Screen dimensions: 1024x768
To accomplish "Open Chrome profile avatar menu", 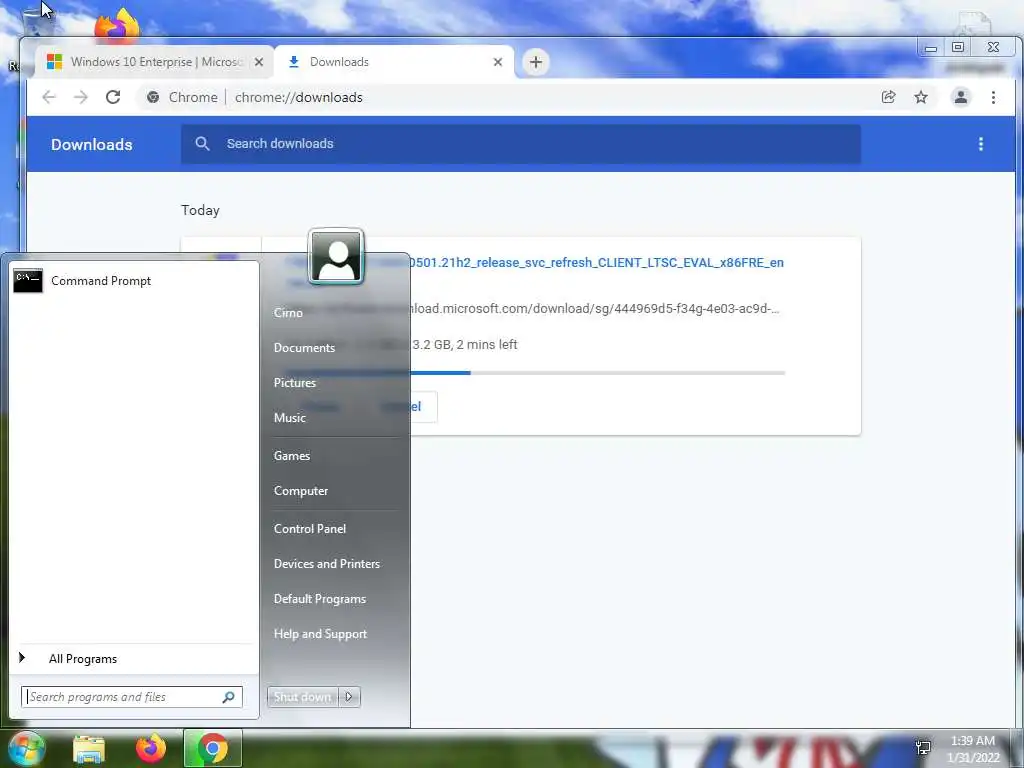I will click(x=961, y=97).
